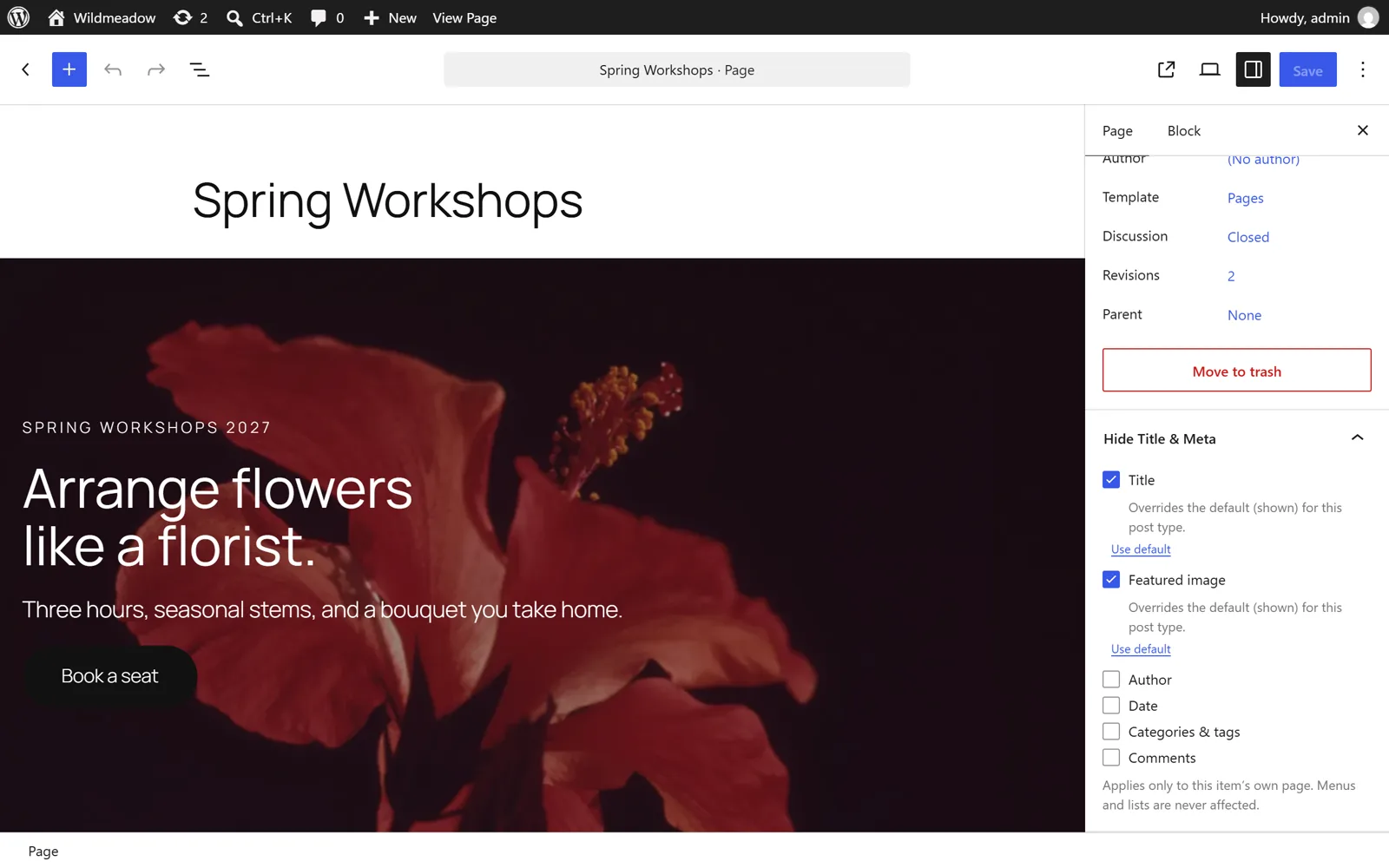This screenshot has width=1389, height=868.
Task: Switch to the Page tab
Action: pyautogui.click(x=1117, y=131)
